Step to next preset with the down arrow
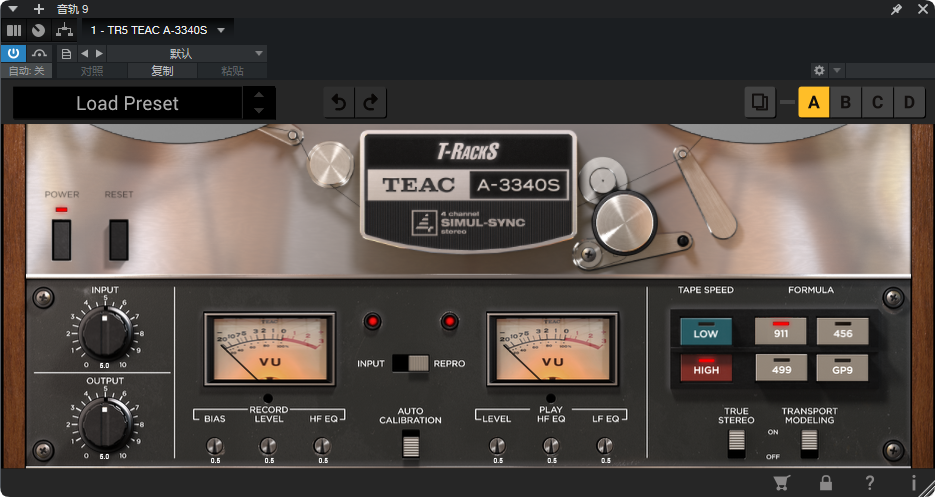935x497 pixels. 259,111
